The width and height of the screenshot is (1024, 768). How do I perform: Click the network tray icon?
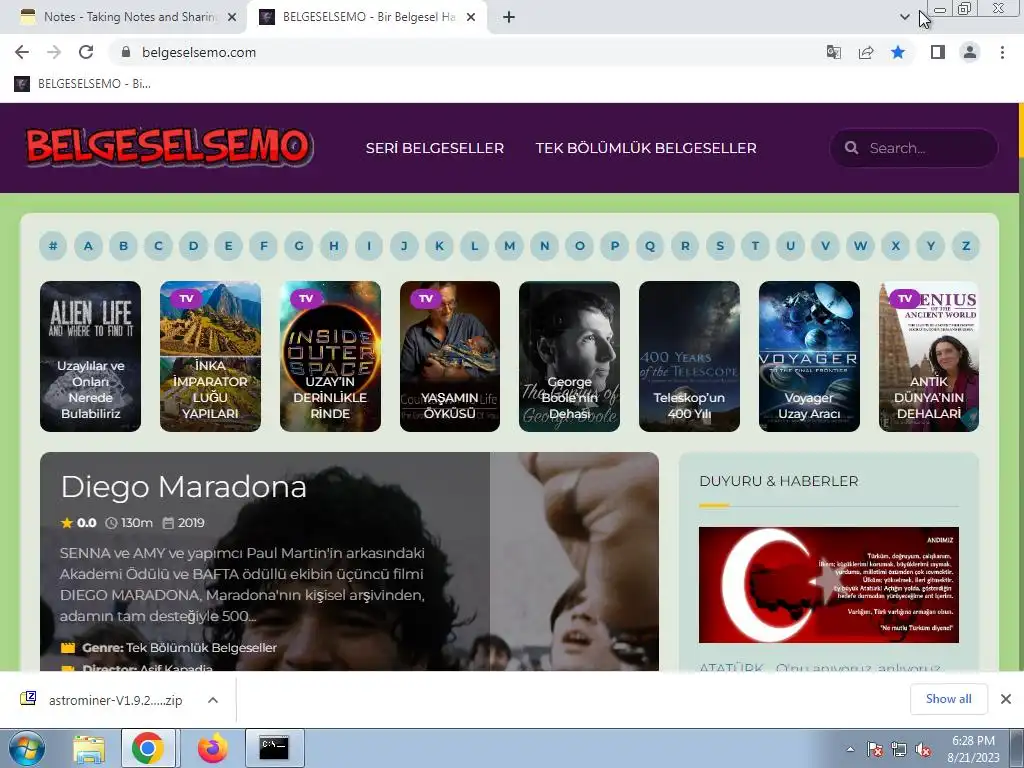click(x=899, y=749)
